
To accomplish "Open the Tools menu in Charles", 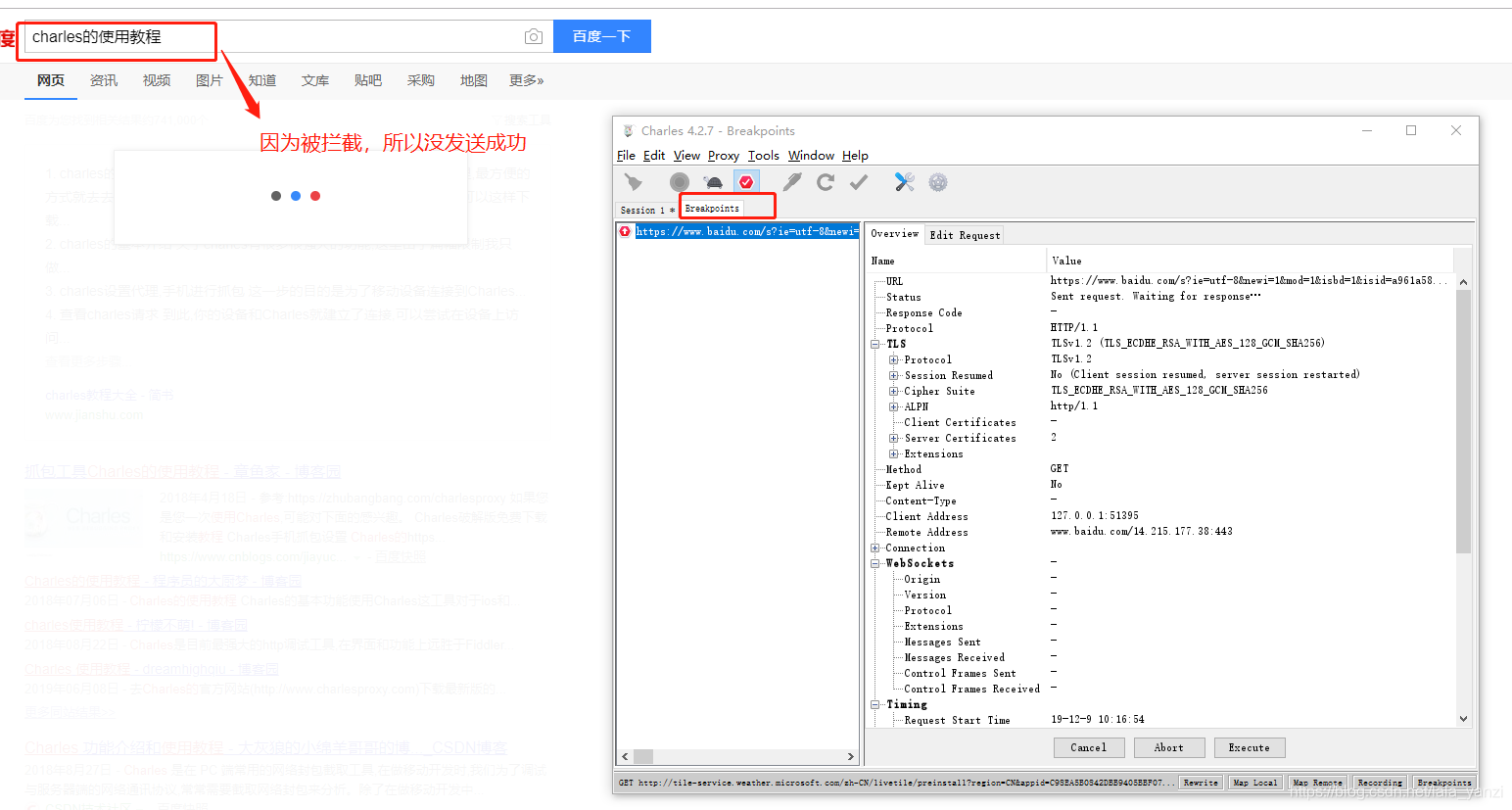I will click(x=764, y=156).
